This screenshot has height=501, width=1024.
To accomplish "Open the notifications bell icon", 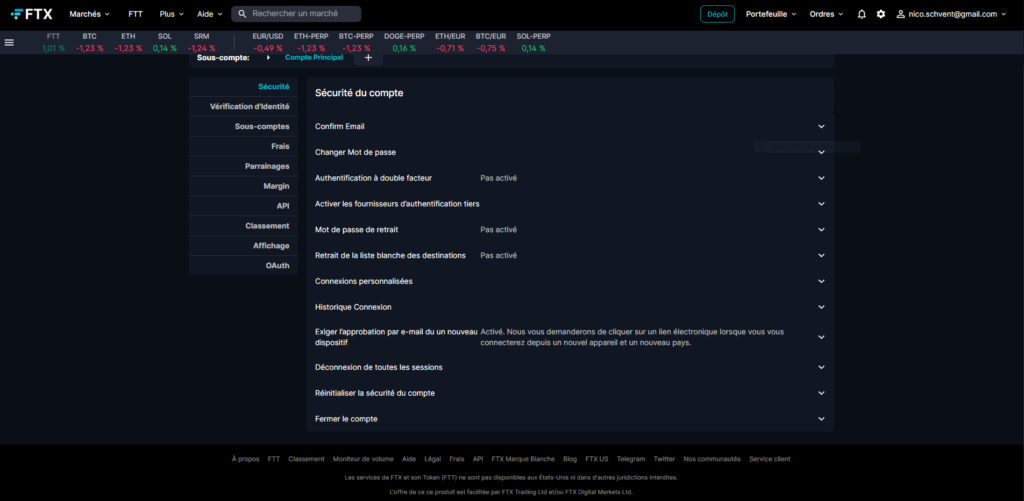I will (x=862, y=14).
